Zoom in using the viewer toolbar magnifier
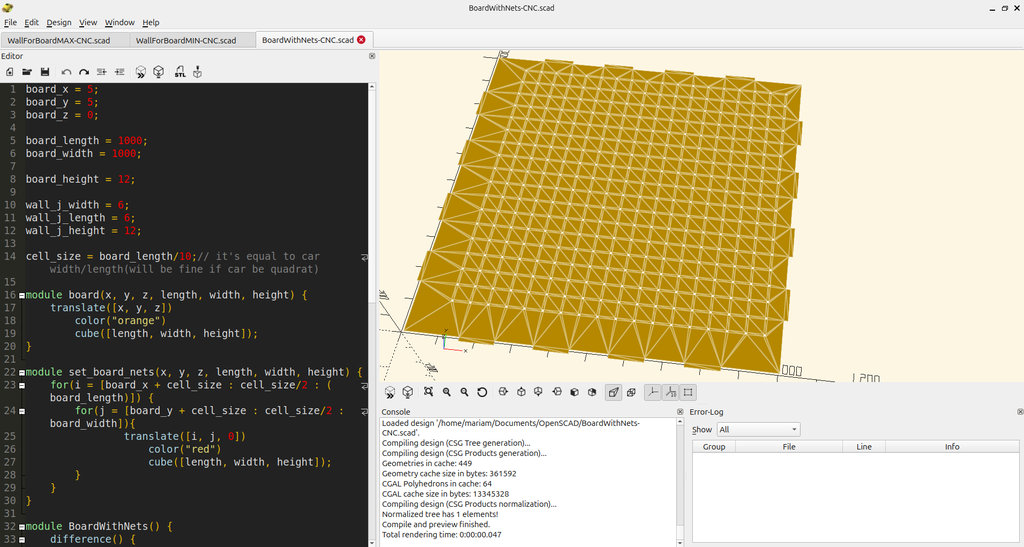This screenshot has width=1024, height=547. (446, 393)
